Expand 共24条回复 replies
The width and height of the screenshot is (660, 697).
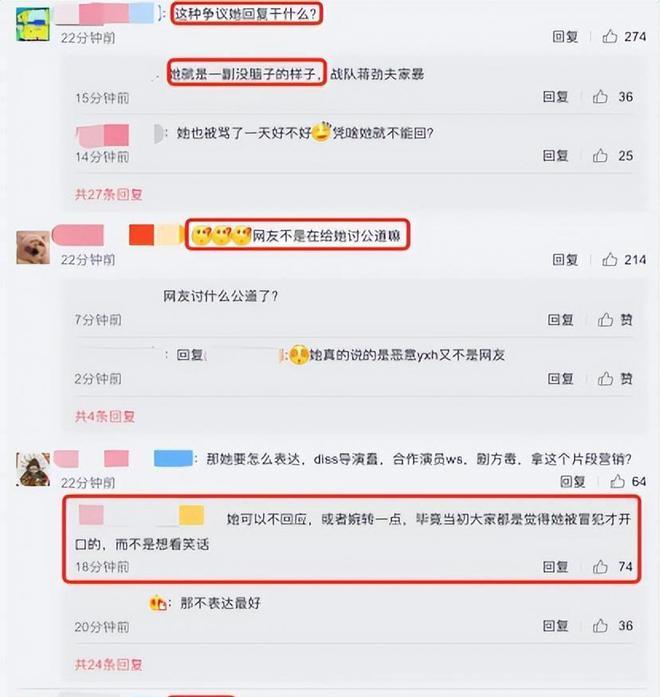tap(109, 665)
